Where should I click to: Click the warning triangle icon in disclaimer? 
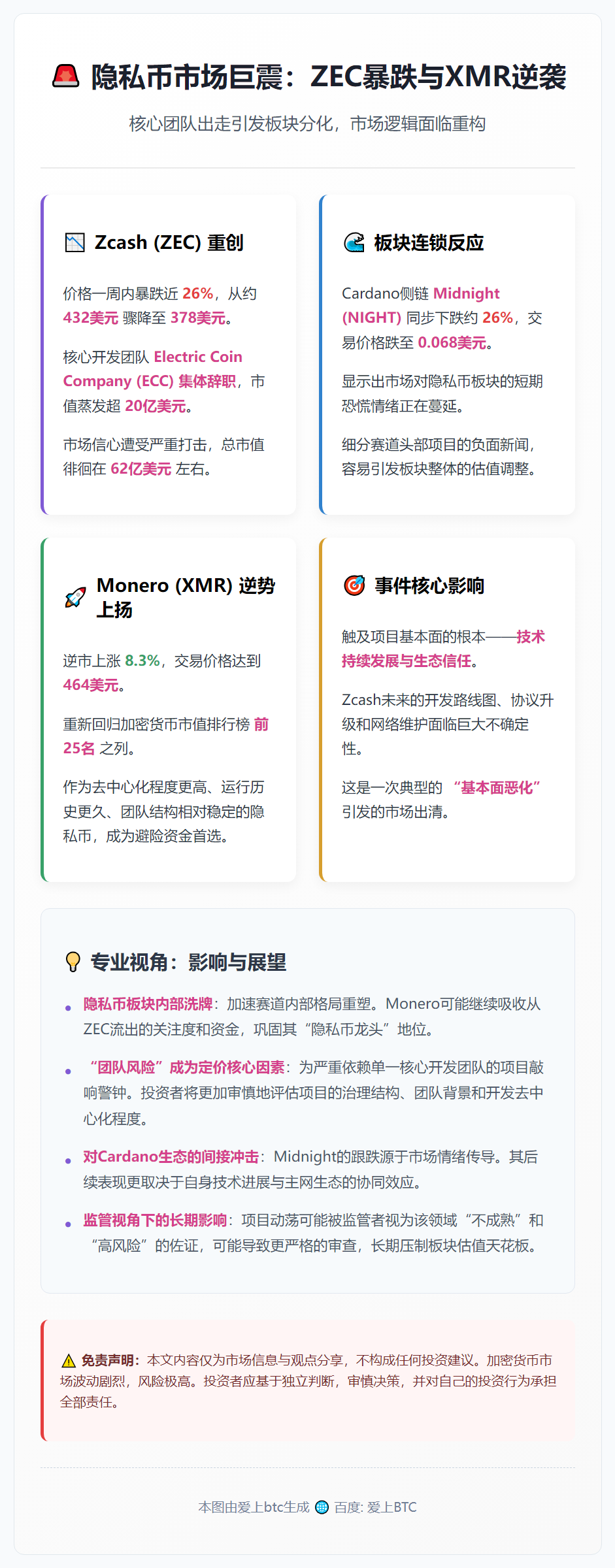69,1361
